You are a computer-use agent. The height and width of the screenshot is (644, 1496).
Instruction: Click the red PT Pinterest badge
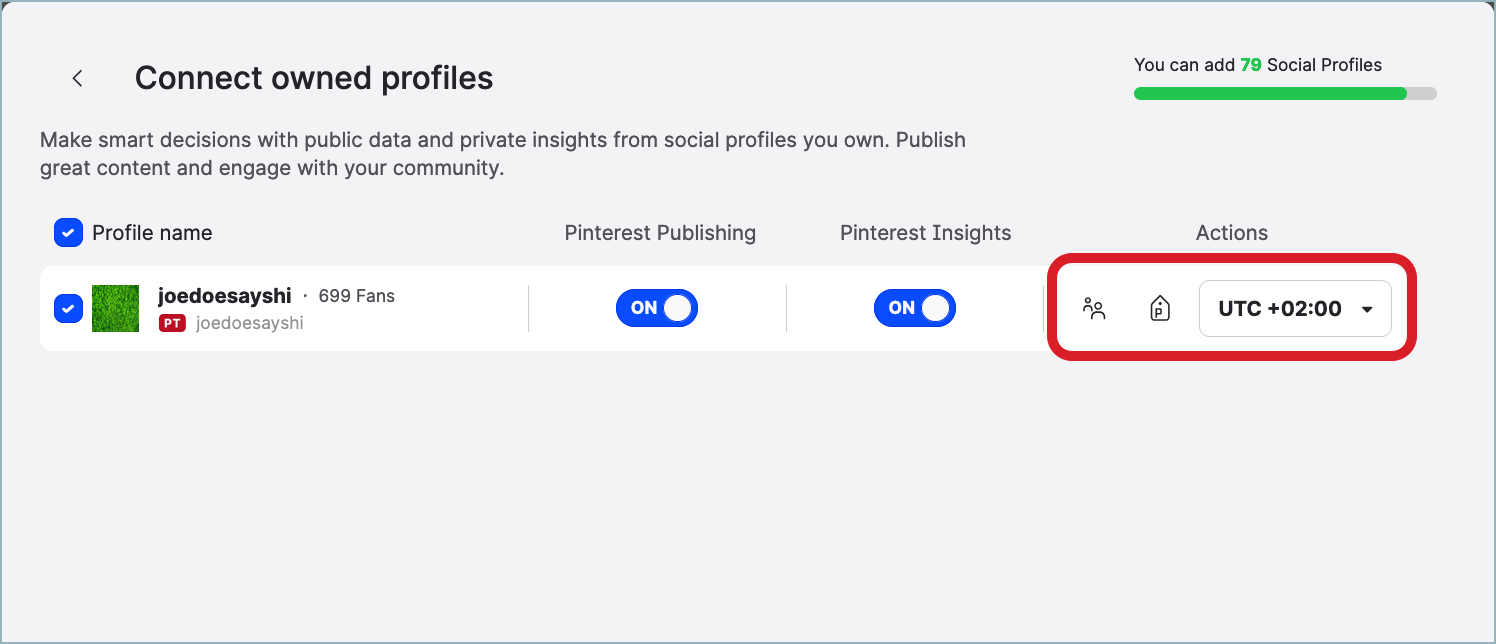[172, 323]
